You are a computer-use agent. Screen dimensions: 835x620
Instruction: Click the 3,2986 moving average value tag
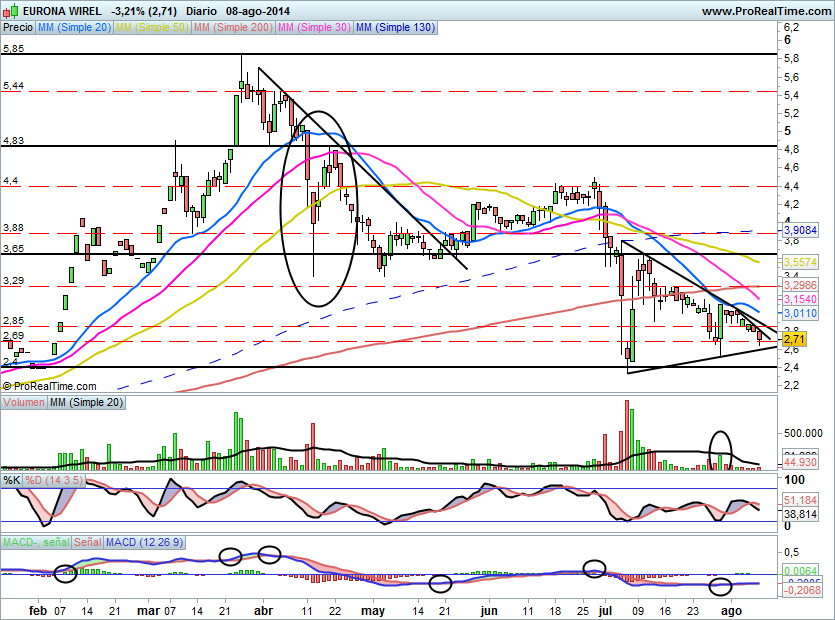[799, 285]
